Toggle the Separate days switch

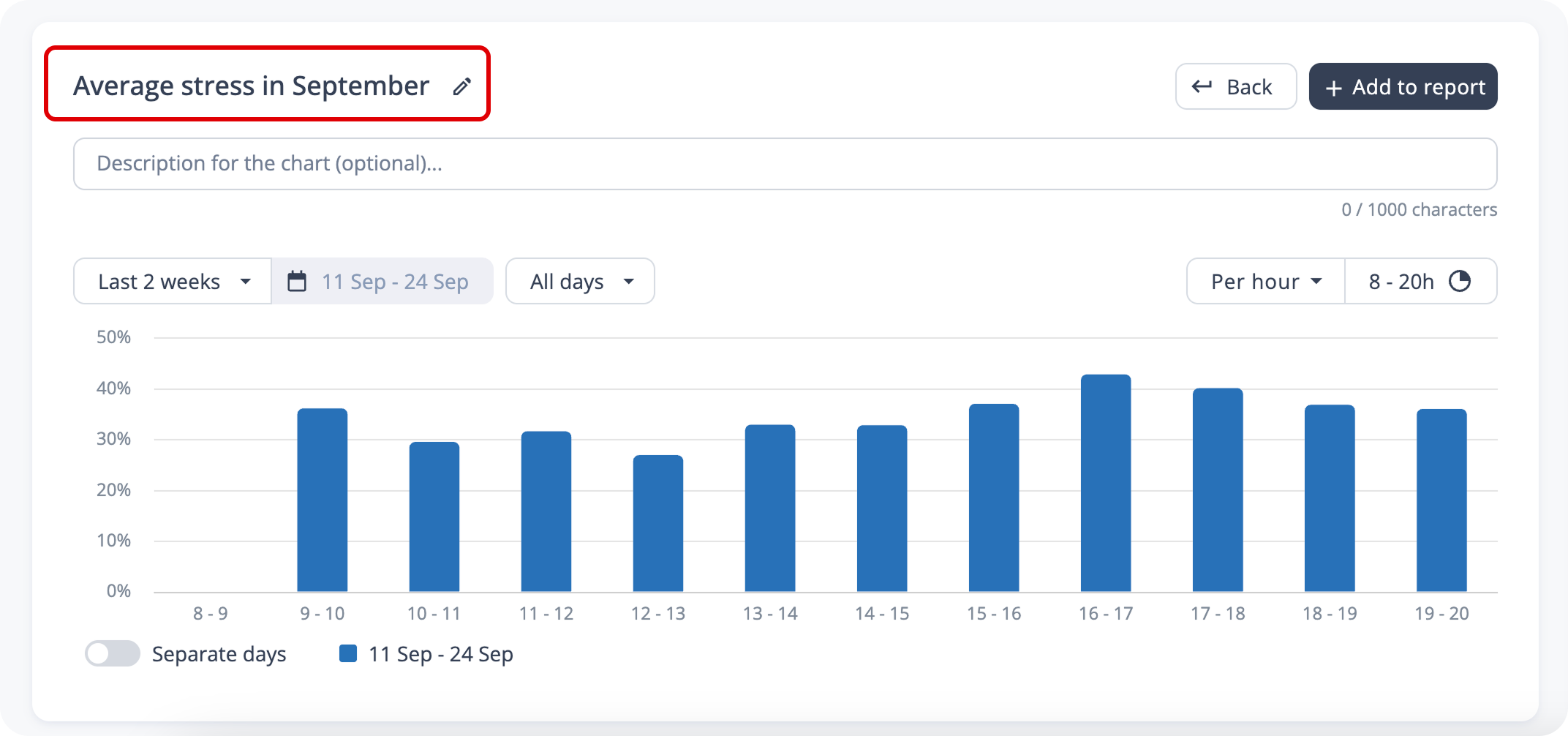coord(112,653)
